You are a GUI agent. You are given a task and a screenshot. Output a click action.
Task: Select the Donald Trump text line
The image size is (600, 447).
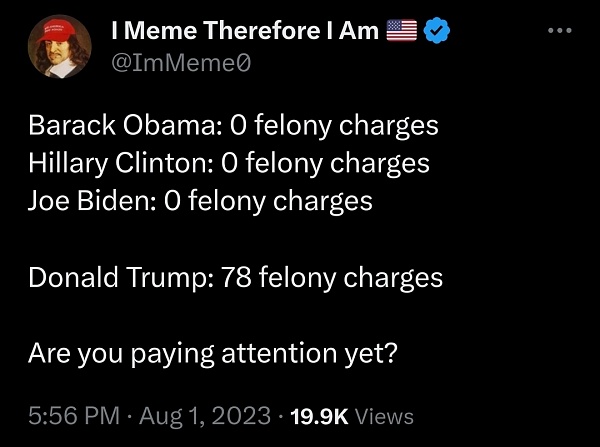pyautogui.click(x=235, y=277)
